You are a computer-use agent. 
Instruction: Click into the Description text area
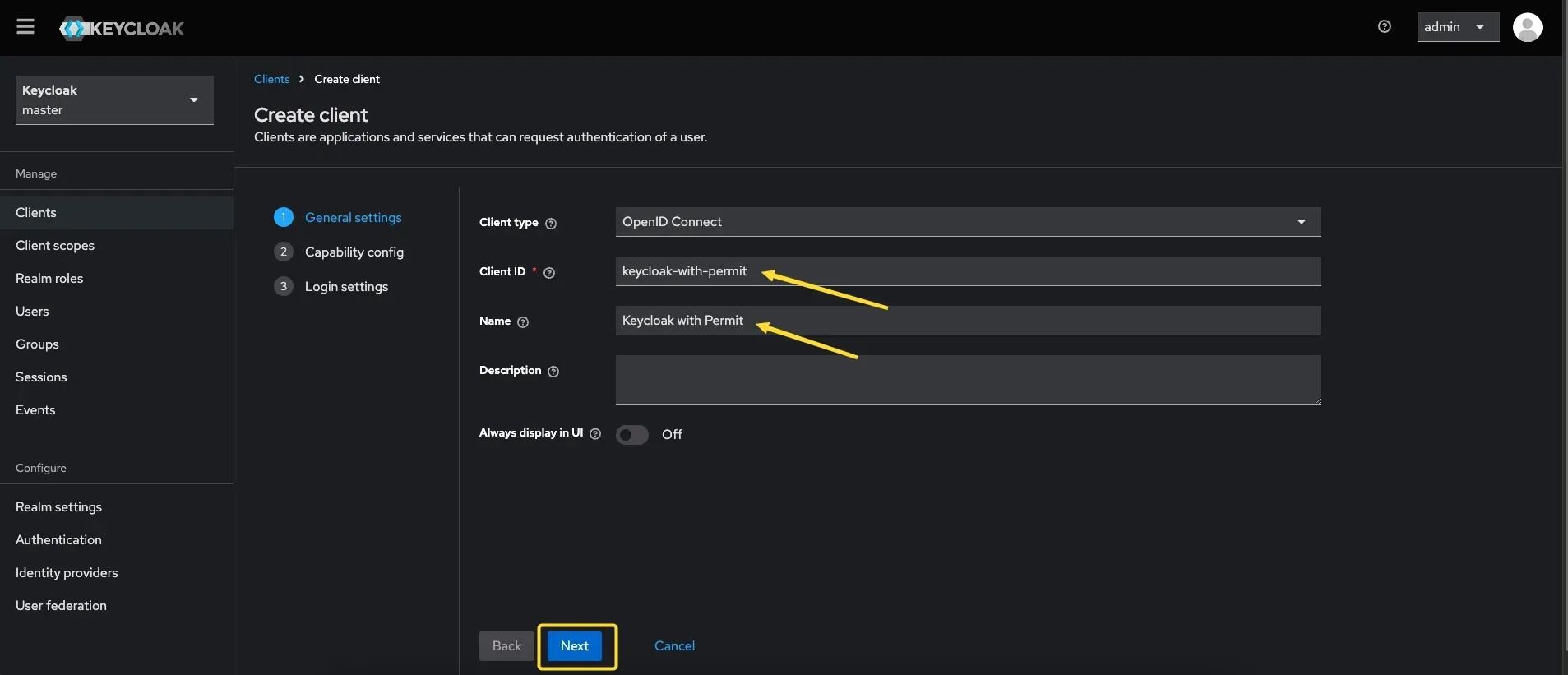[967, 380]
